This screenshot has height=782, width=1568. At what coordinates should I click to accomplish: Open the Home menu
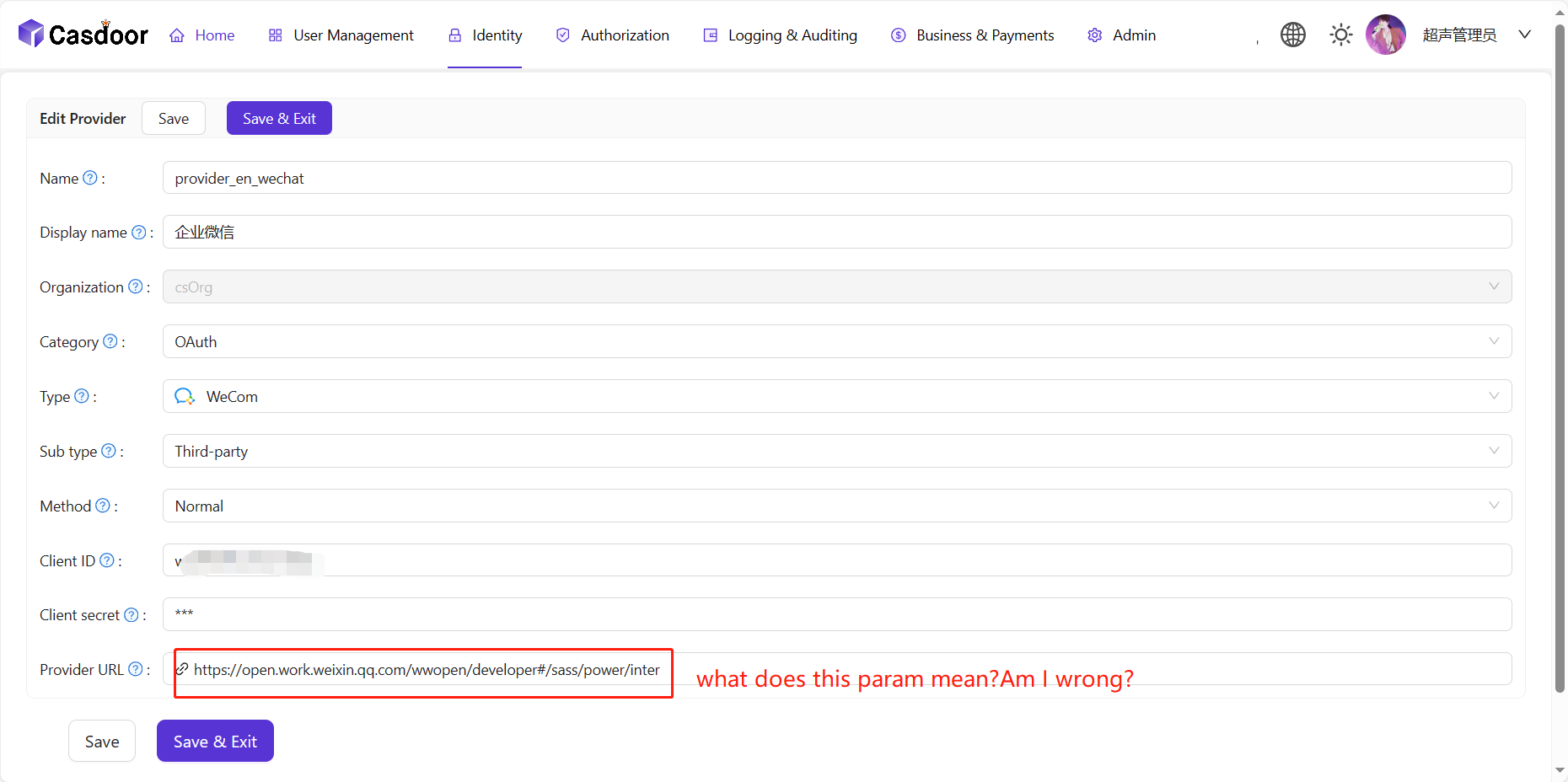(202, 35)
